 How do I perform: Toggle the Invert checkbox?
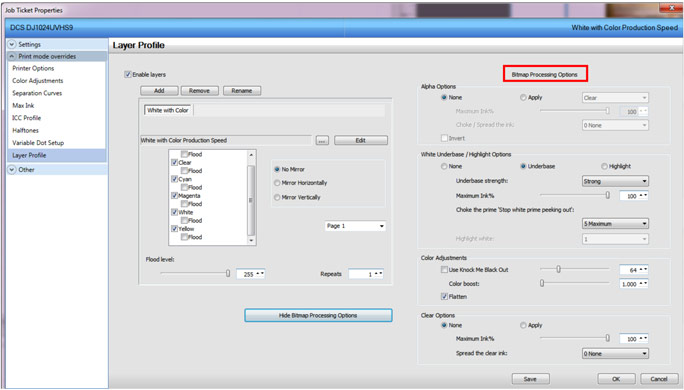coord(444,138)
